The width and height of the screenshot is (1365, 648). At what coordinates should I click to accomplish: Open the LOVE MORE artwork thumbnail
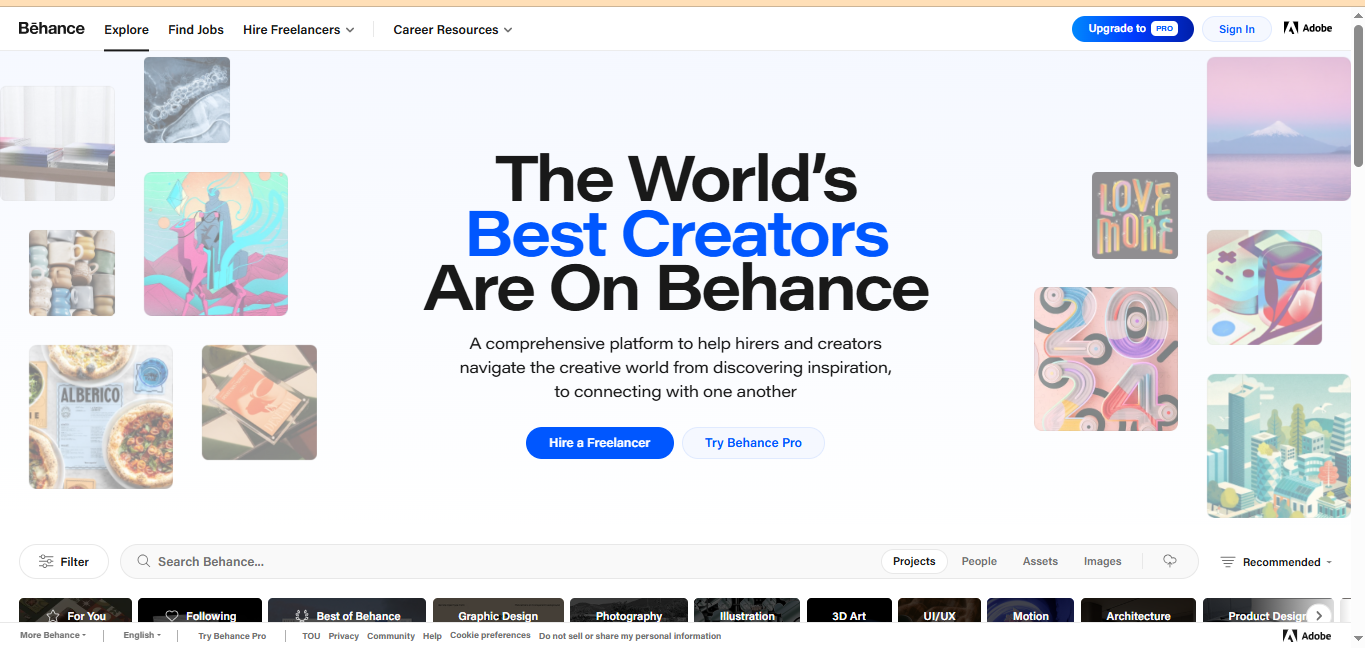[x=1135, y=215]
